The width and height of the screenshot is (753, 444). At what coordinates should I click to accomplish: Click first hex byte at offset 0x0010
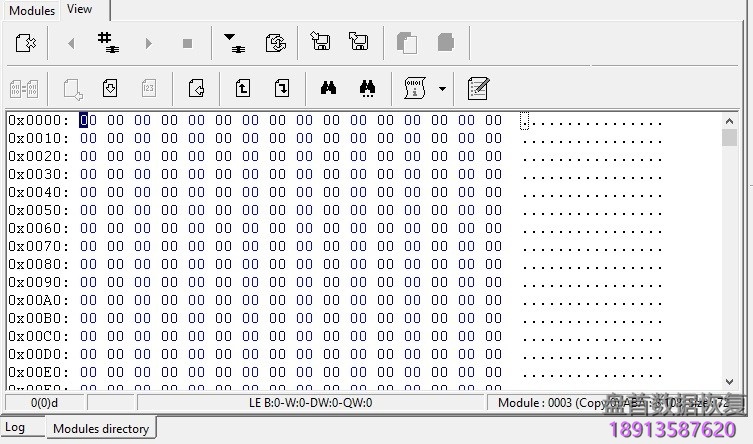[87, 138]
